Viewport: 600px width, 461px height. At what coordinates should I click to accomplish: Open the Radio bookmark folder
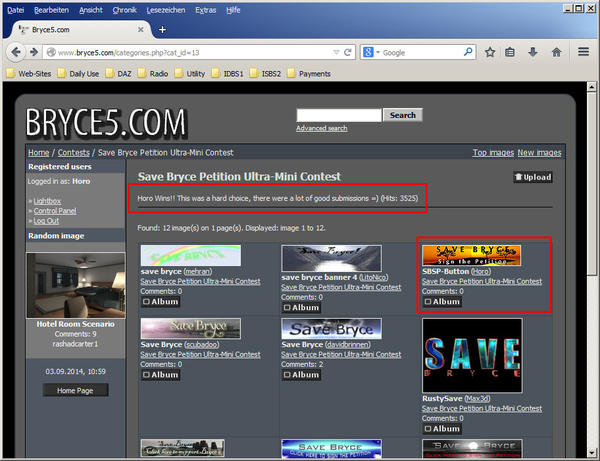tap(153, 73)
